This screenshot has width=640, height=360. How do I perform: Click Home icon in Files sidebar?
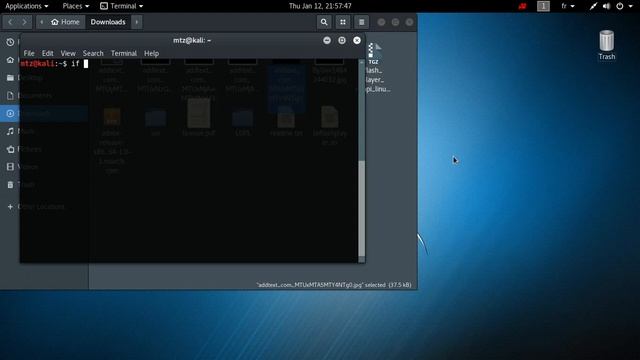coord(10,60)
